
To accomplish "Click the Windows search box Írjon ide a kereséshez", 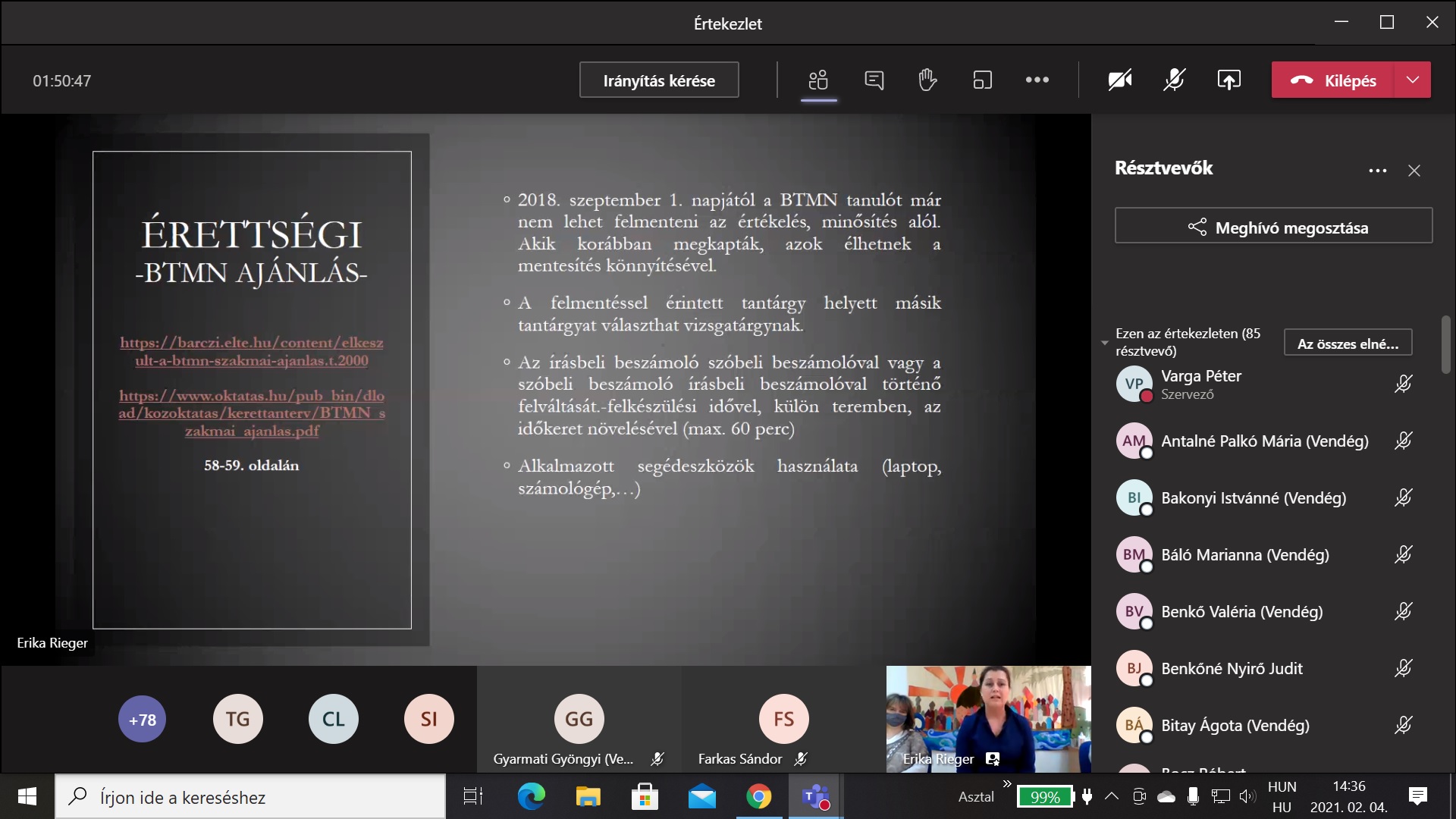I will 250,797.
